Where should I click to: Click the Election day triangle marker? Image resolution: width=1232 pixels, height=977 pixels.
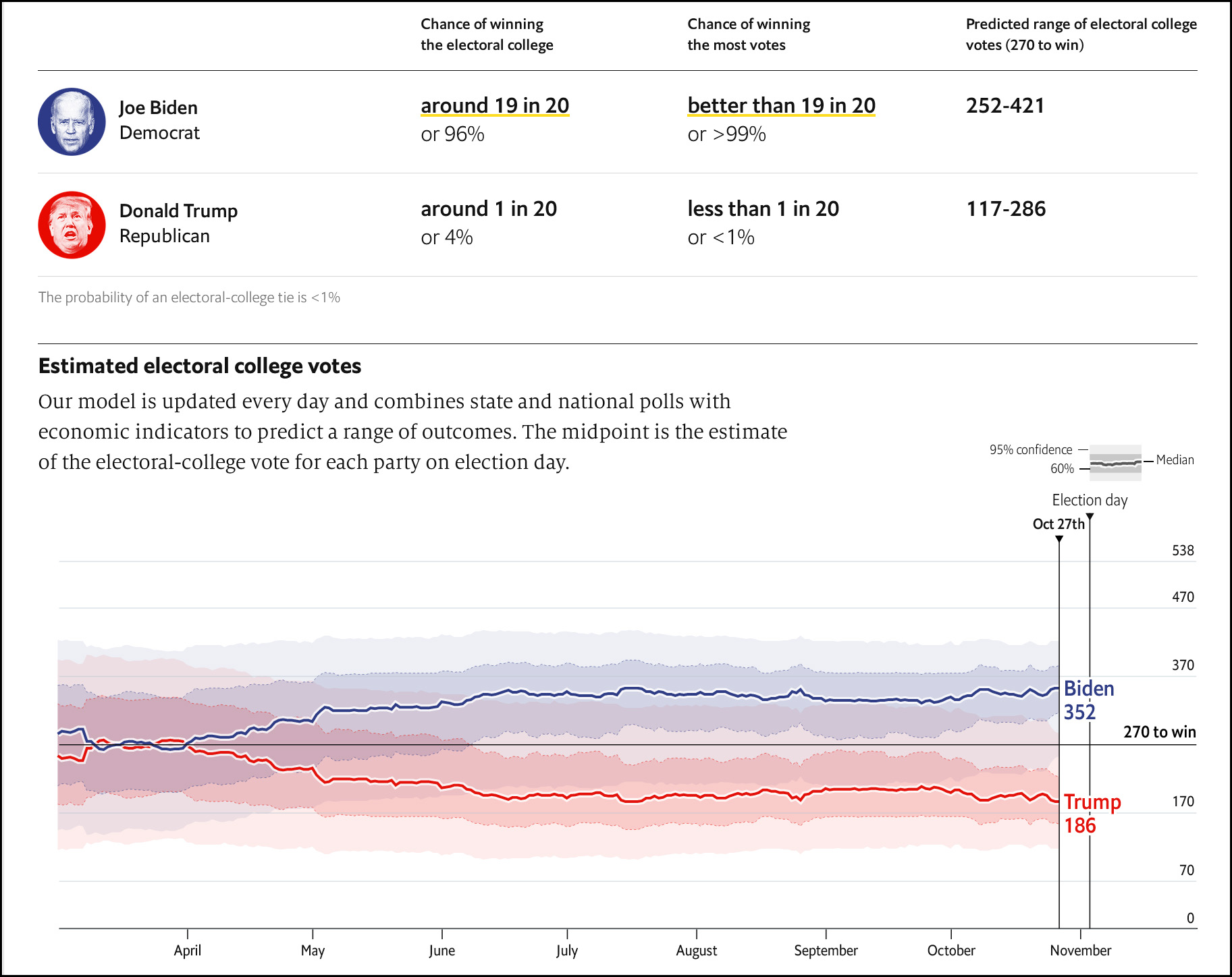pos(1090,517)
